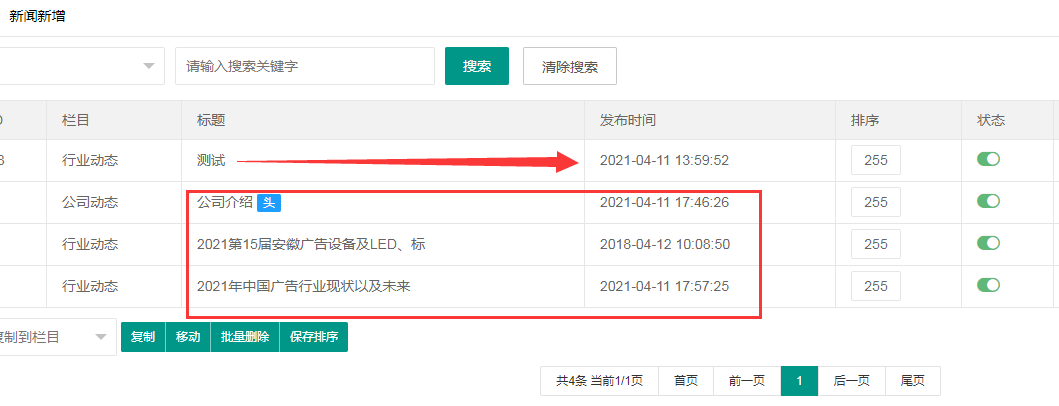Select the 2021第15届安徽广告设备及LED、标 title

[311, 244]
